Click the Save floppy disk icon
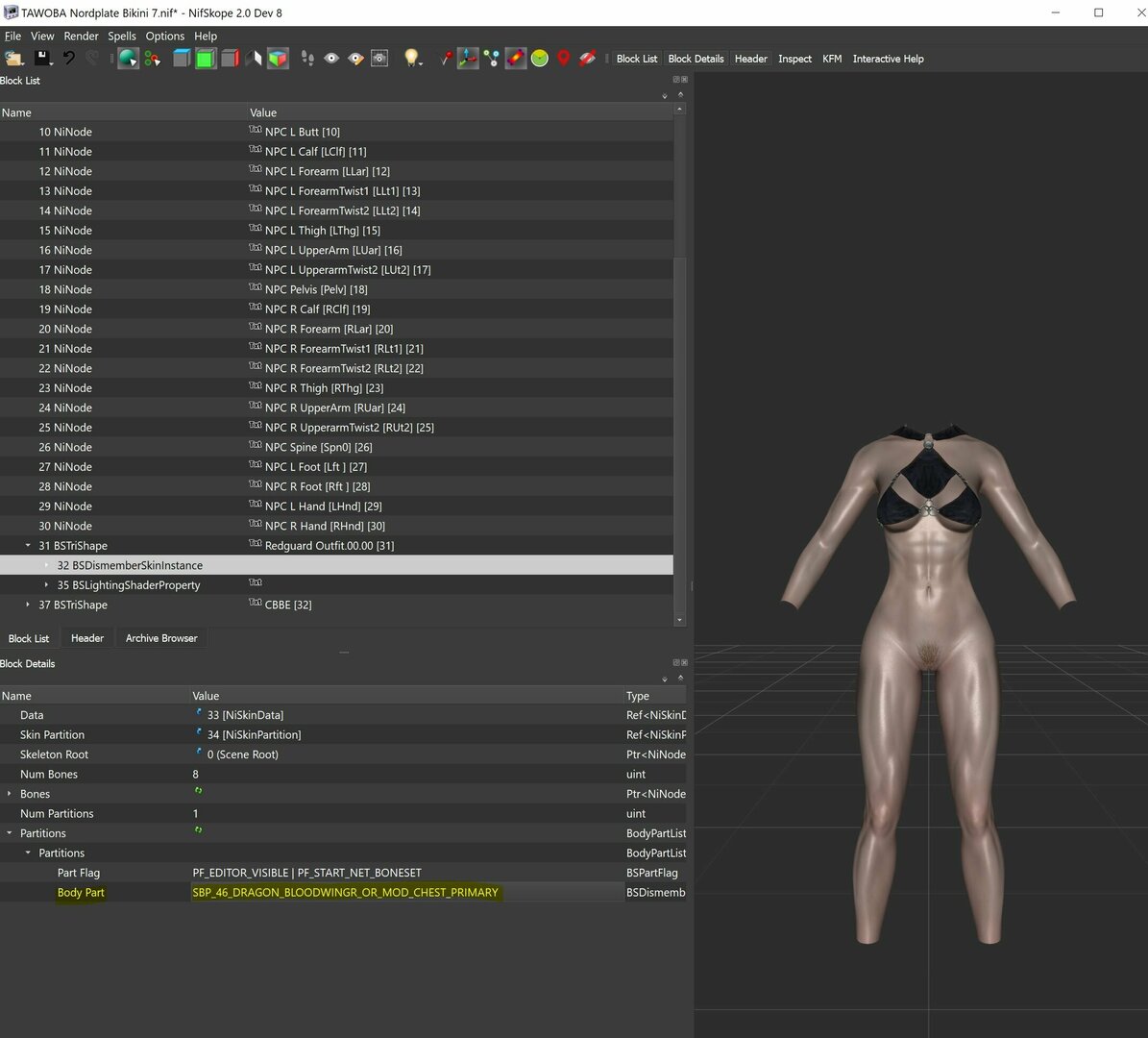The height and width of the screenshot is (1038, 1148). pos(41,59)
